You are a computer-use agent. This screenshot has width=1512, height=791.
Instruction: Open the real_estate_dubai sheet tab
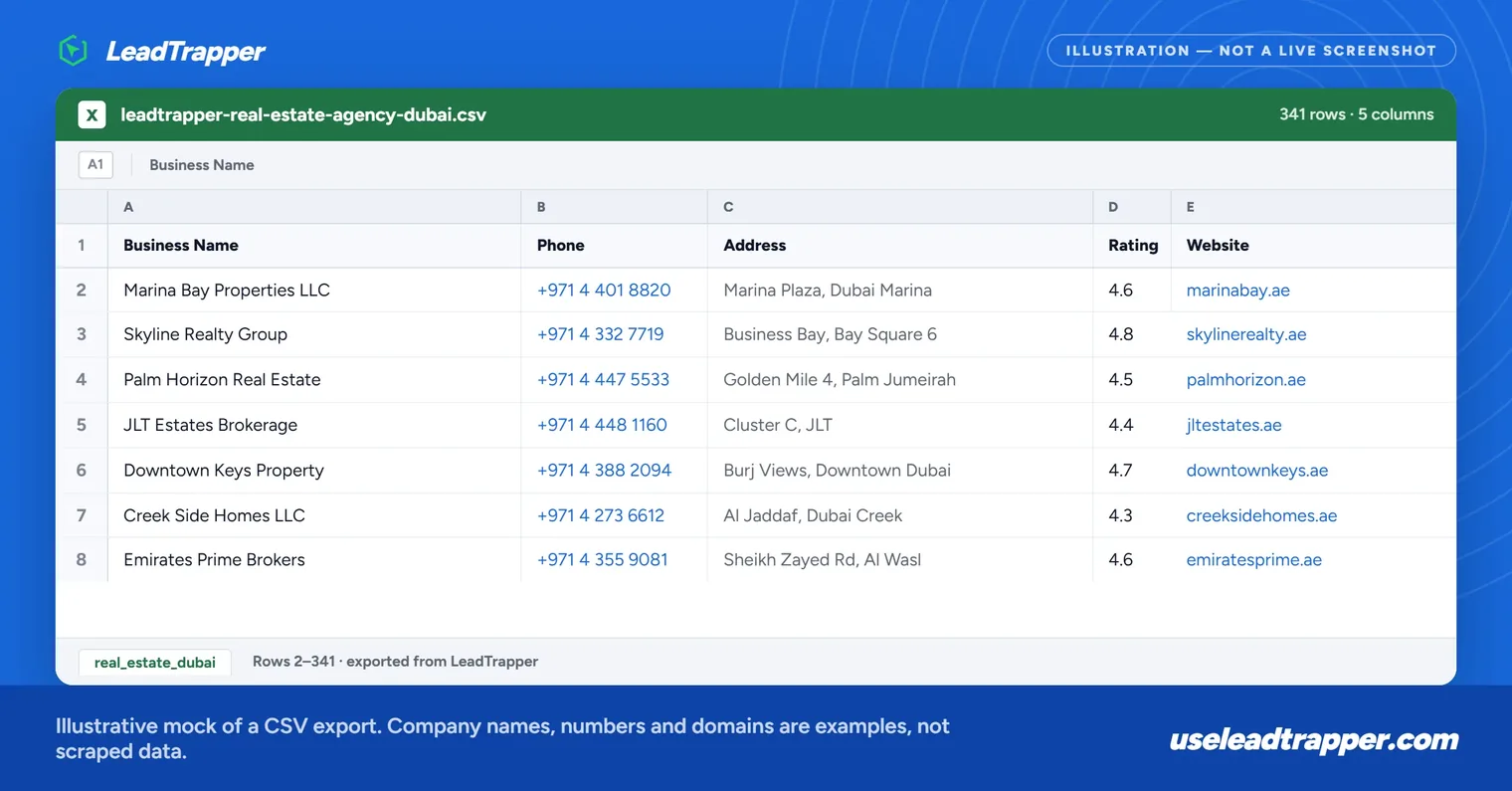coord(154,663)
